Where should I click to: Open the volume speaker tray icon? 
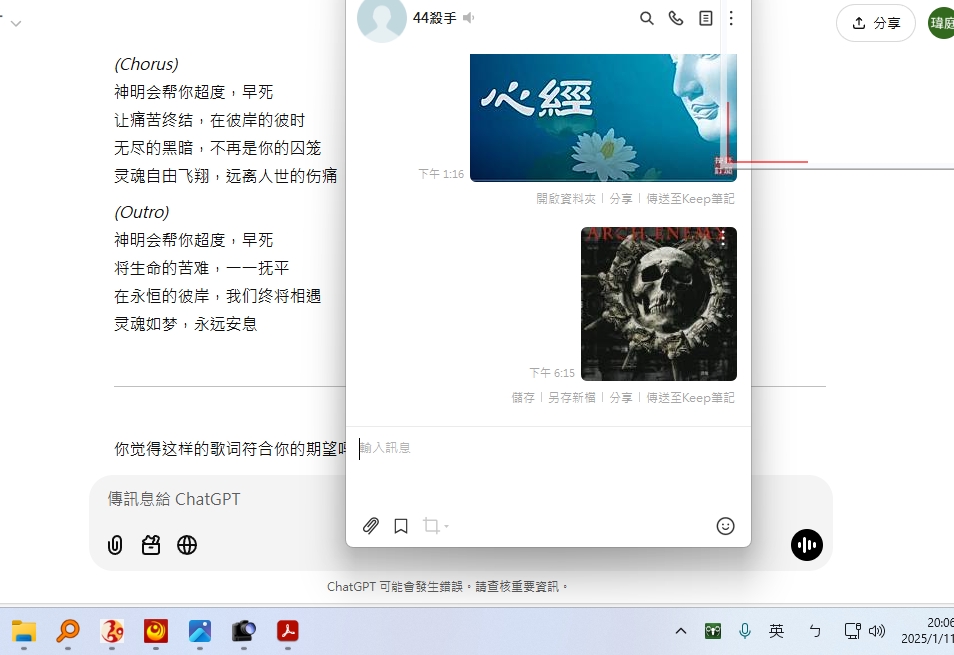point(877,631)
